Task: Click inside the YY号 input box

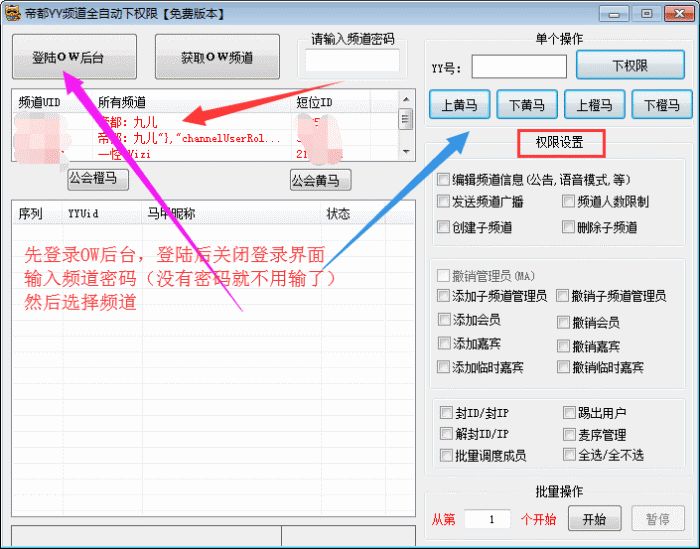Action: tap(519, 67)
